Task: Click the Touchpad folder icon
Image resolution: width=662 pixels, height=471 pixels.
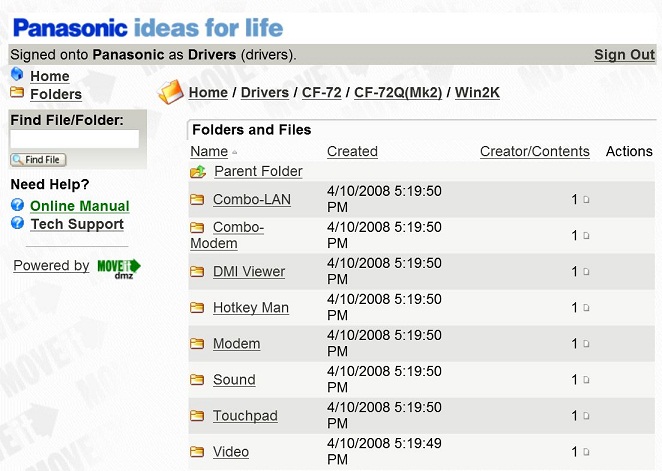Action: [197, 416]
